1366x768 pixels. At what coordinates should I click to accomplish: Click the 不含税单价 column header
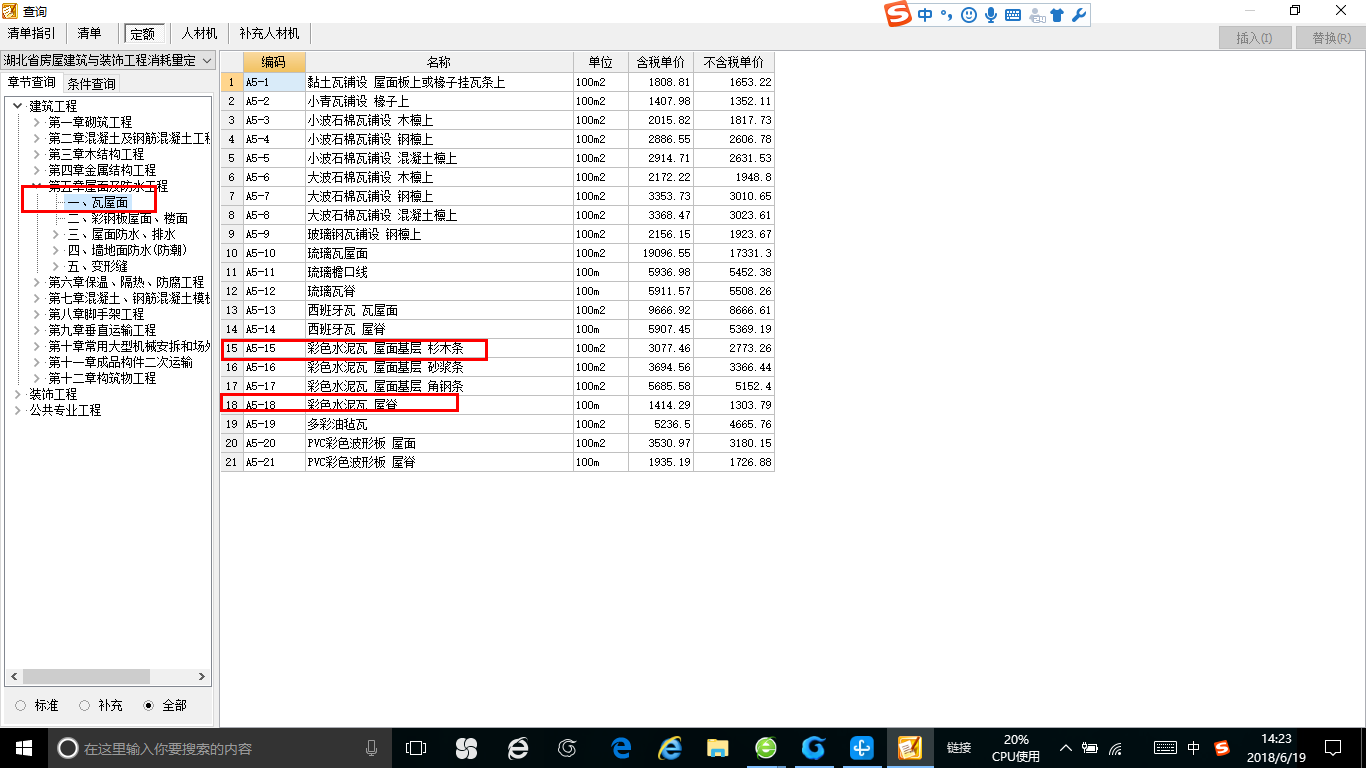pyautogui.click(x=733, y=62)
